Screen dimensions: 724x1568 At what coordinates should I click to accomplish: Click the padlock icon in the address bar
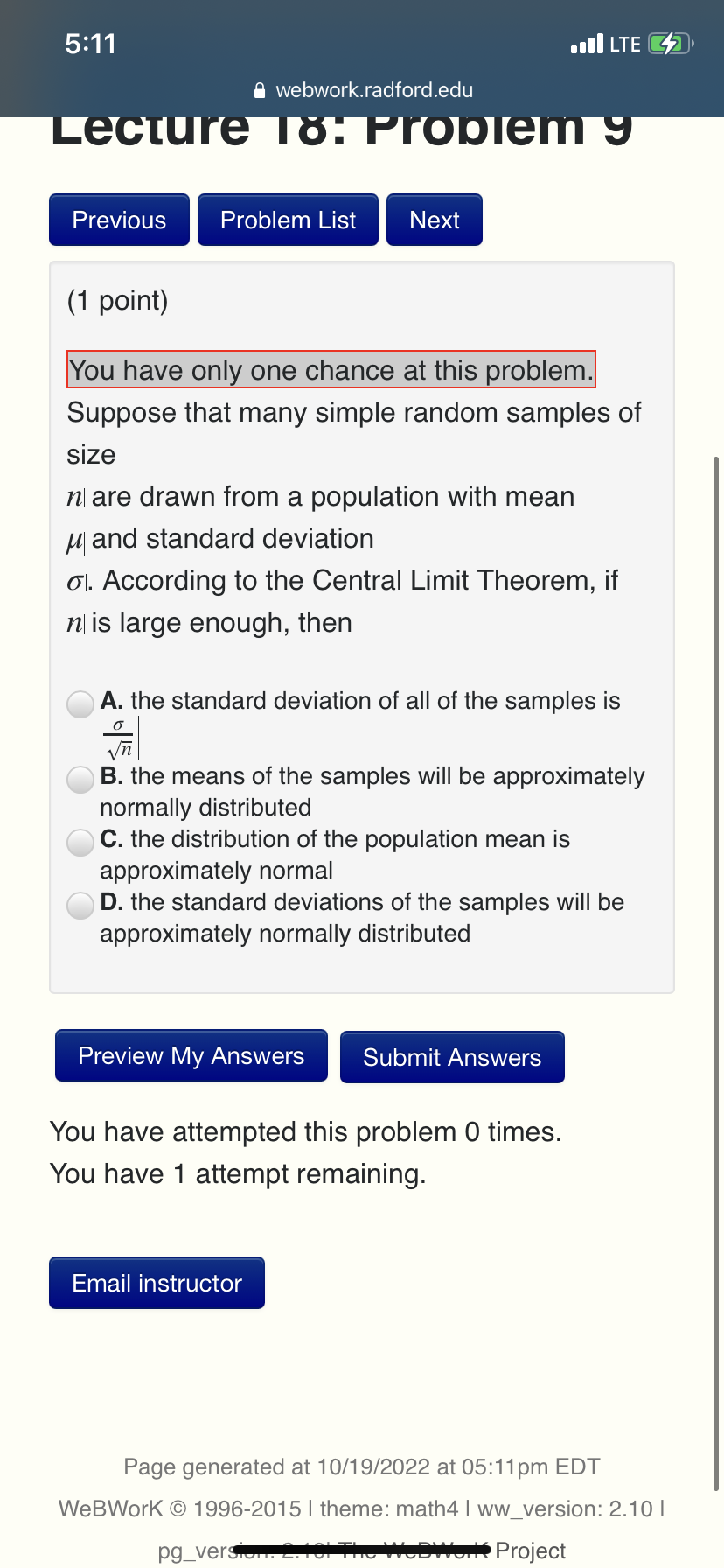pos(259,89)
